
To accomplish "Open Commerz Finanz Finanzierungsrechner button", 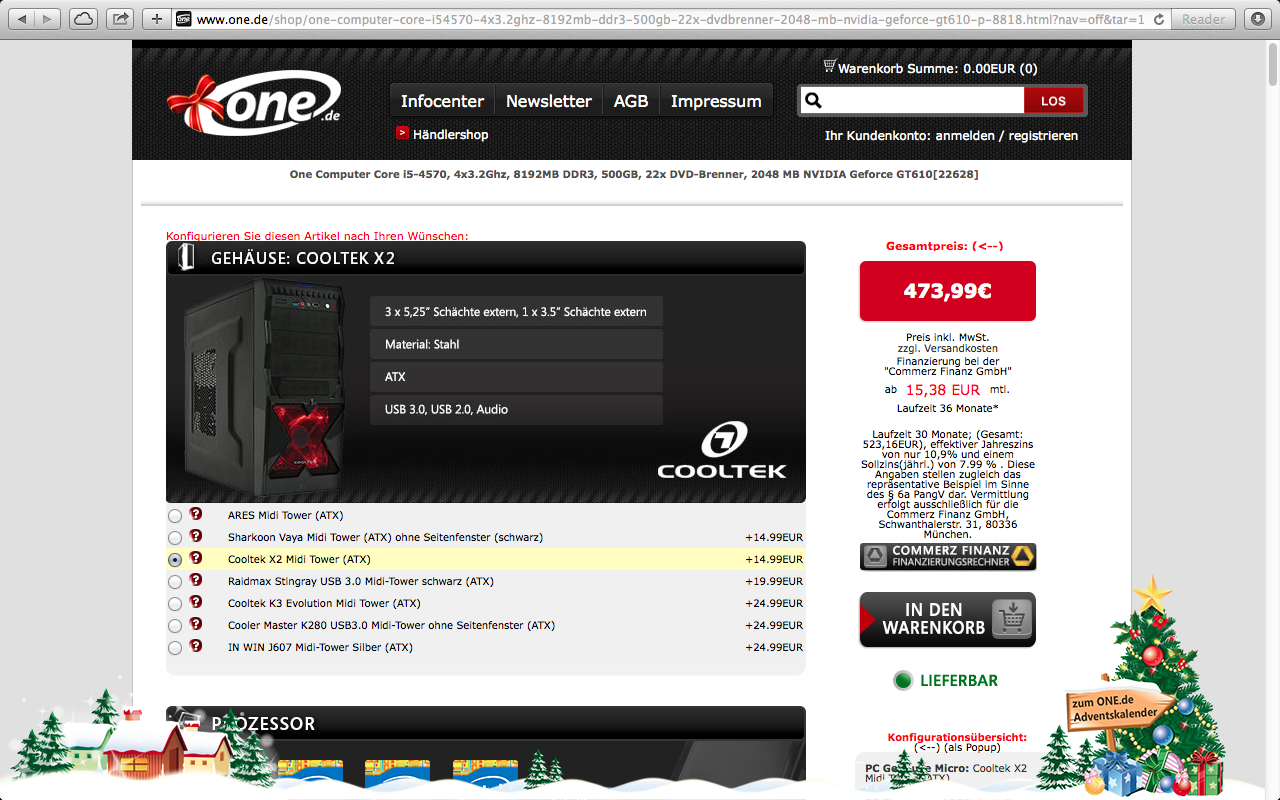I will (947, 557).
